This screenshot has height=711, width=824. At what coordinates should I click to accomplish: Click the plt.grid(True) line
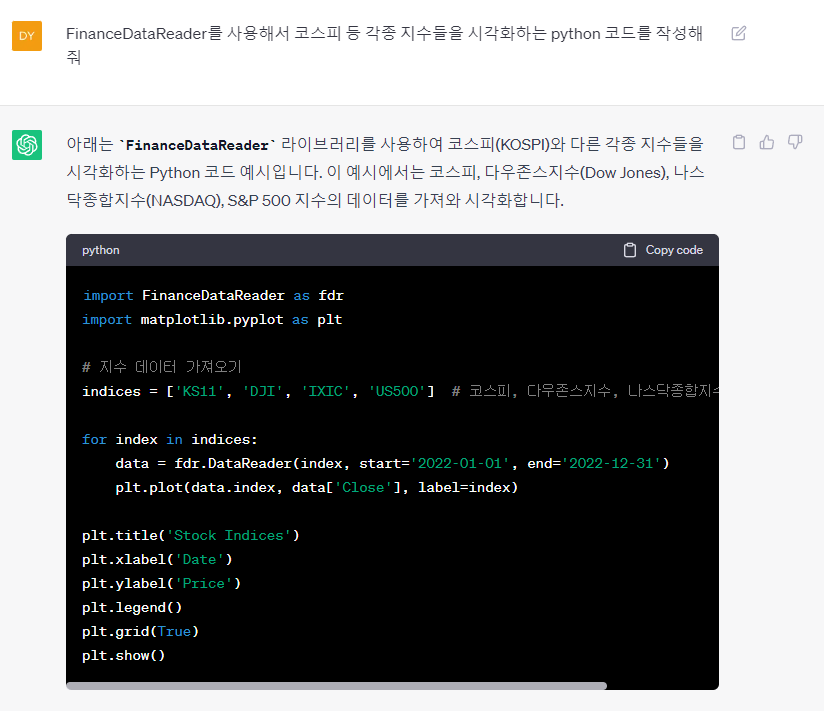pos(140,632)
